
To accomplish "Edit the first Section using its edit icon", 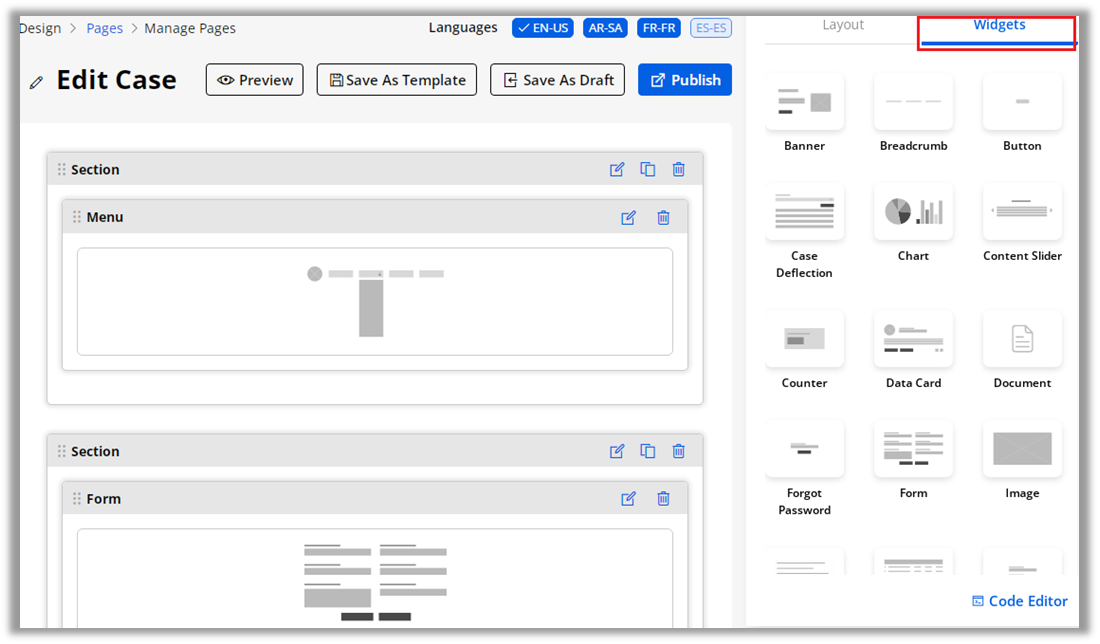I will (x=617, y=170).
